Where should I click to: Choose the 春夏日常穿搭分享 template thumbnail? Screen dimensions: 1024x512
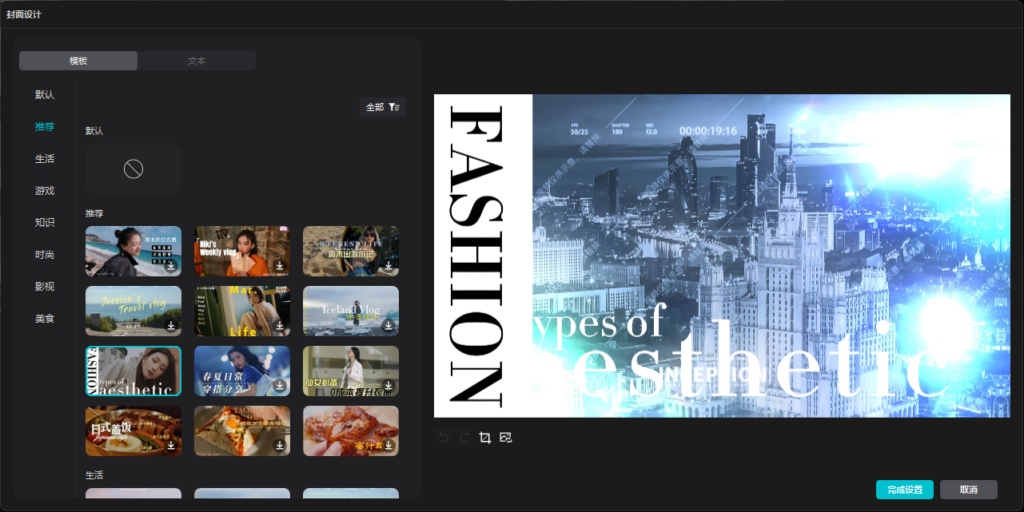242,371
